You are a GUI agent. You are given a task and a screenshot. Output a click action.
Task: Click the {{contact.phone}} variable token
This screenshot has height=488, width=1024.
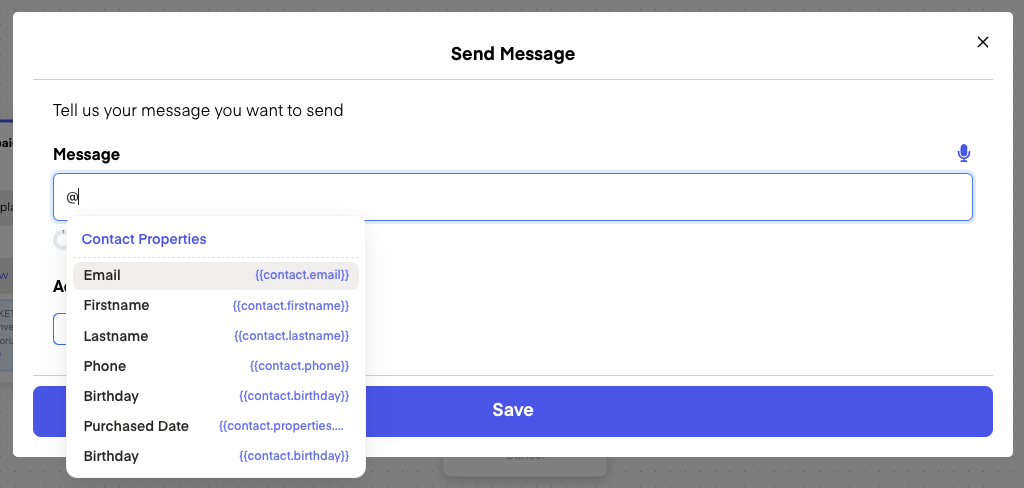[299, 366]
